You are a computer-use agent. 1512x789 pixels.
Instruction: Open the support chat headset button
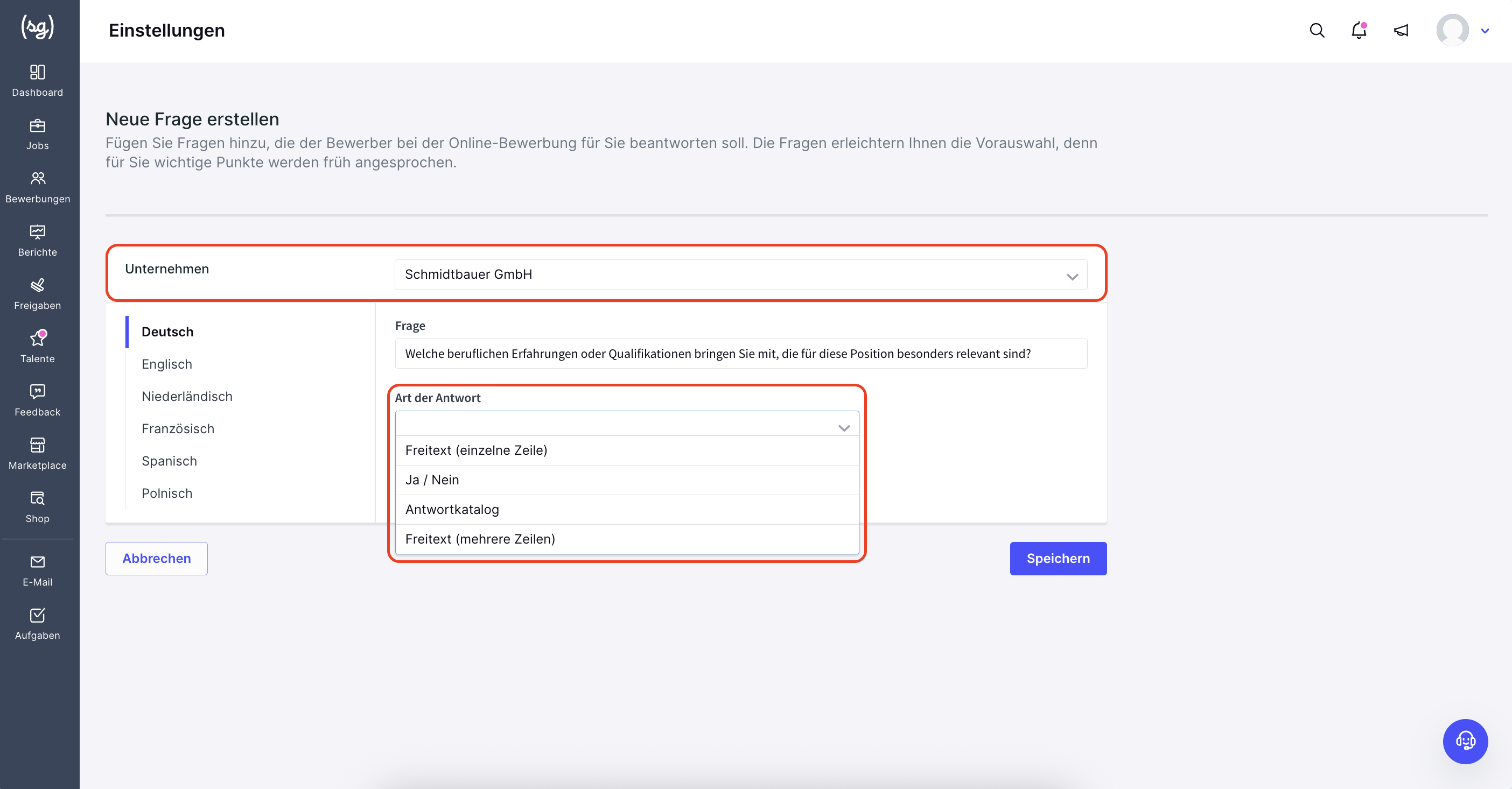pos(1465,741)
